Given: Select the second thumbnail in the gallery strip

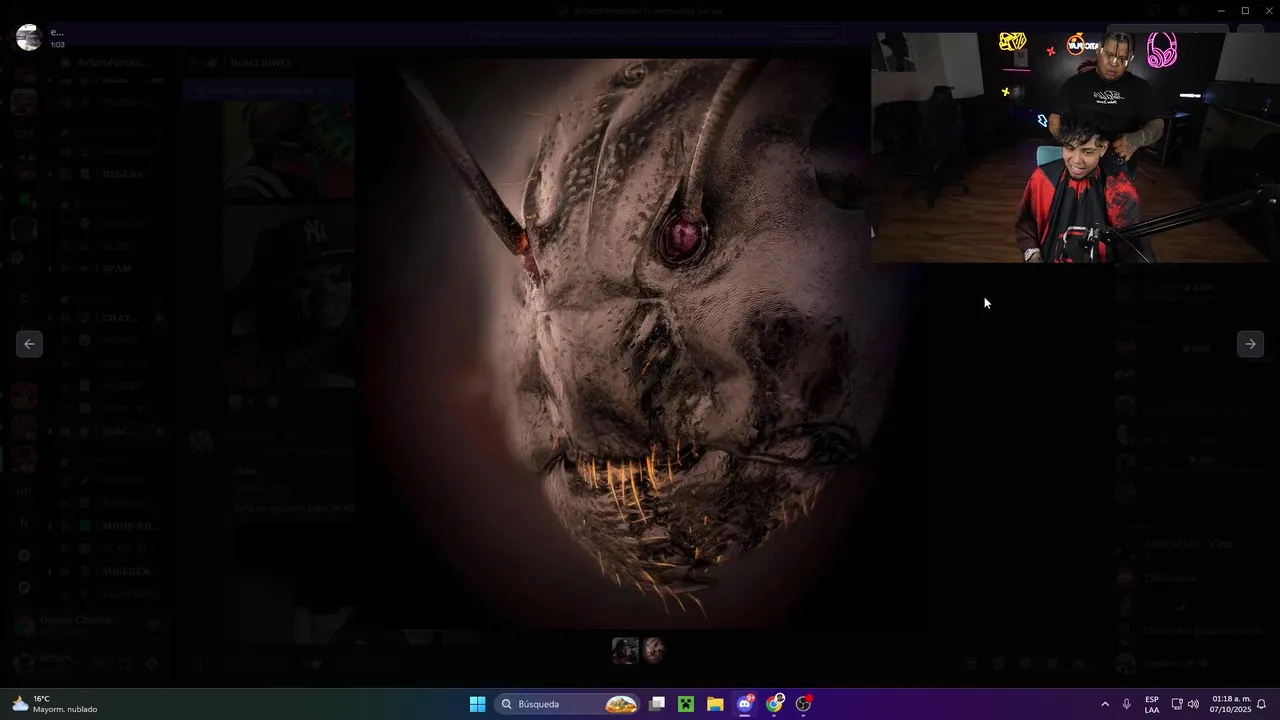Looking at the screenshot, I should 653,651.
